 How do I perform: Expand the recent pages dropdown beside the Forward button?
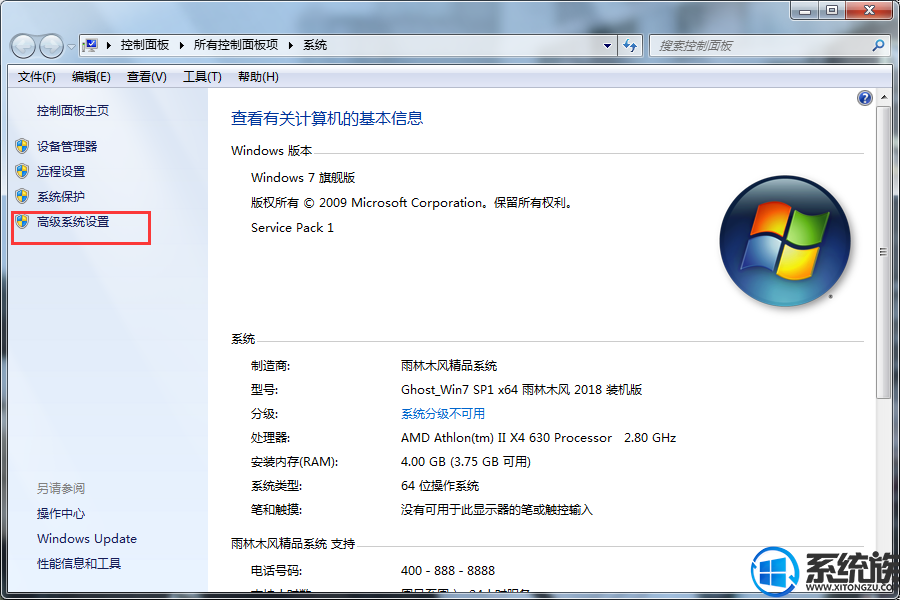71,47
